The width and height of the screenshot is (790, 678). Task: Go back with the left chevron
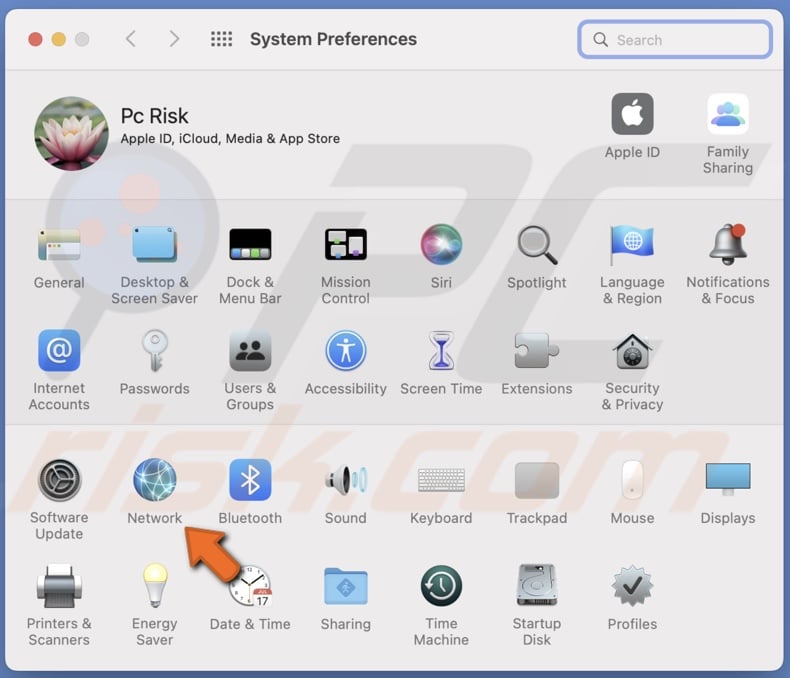click(x=130, y=39)
